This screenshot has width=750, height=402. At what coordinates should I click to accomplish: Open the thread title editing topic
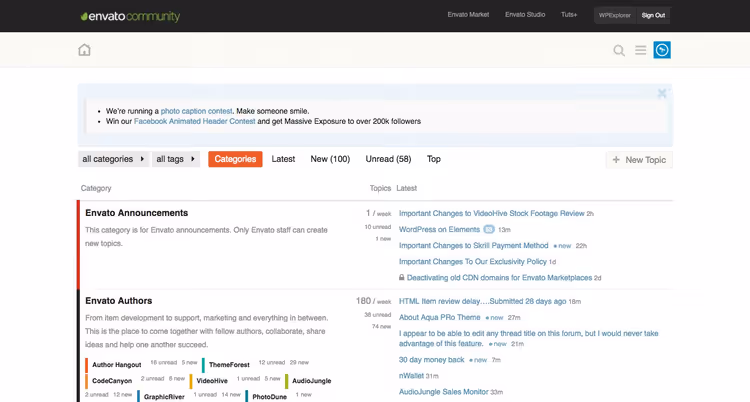[x=529, y=338]
